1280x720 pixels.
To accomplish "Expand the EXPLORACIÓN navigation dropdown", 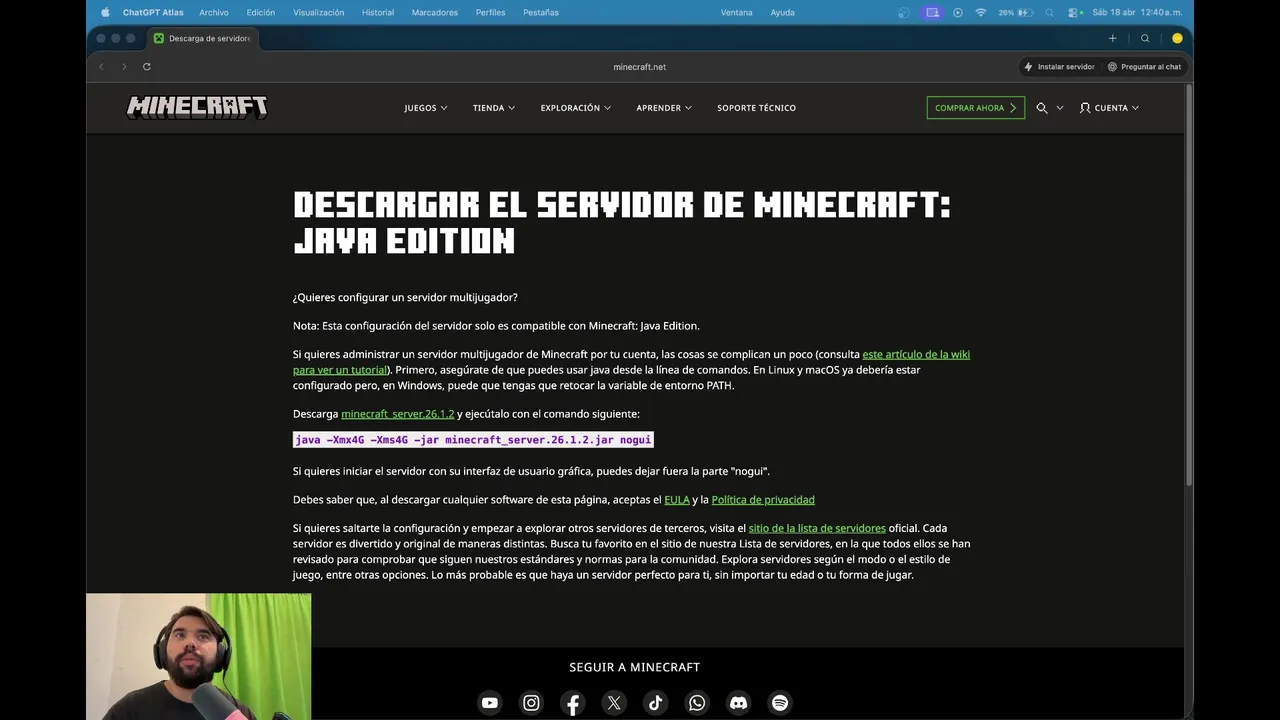I will [576, 108].
